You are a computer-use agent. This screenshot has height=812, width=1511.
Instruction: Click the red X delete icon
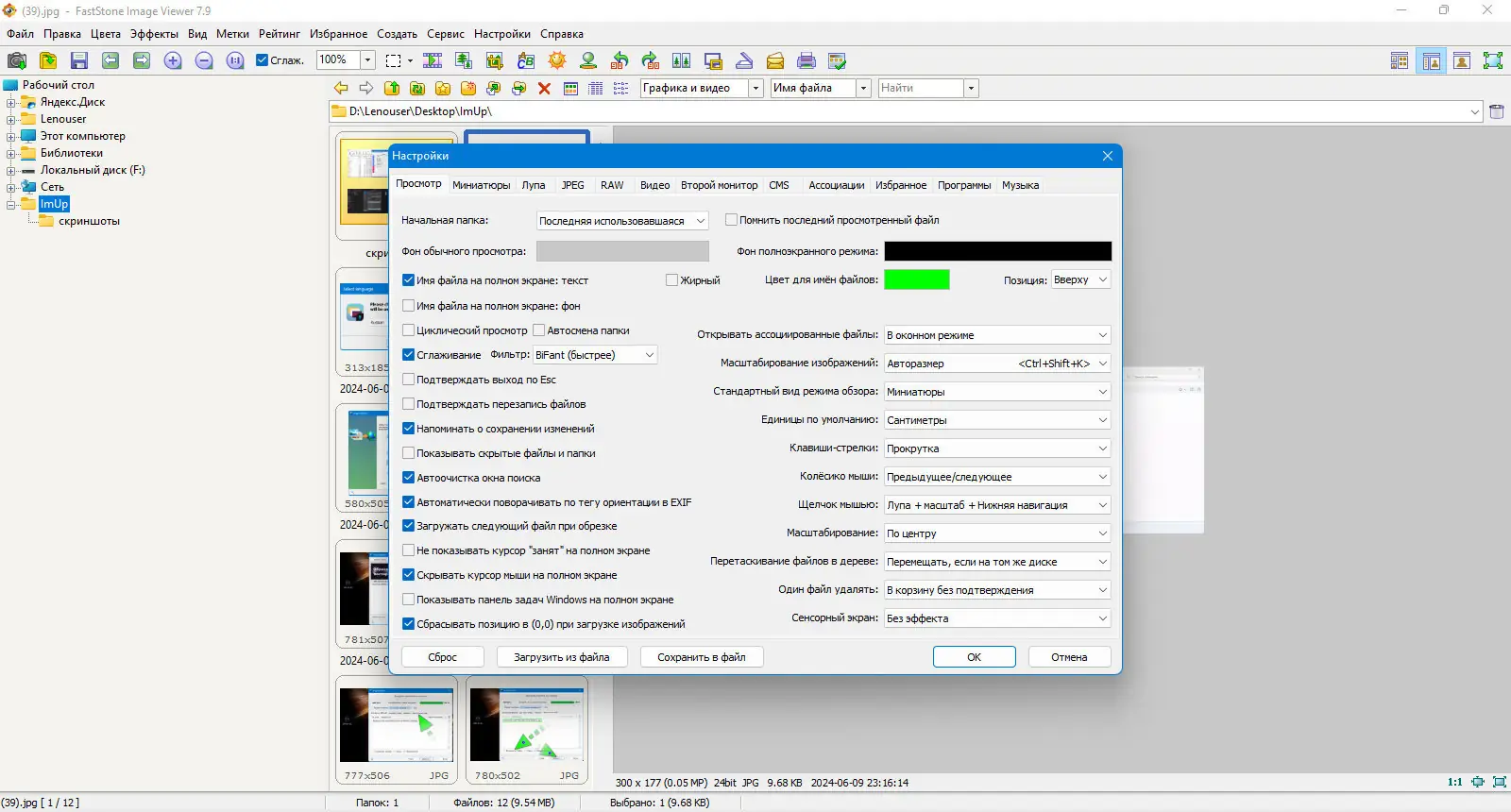(x=544, y=88)
